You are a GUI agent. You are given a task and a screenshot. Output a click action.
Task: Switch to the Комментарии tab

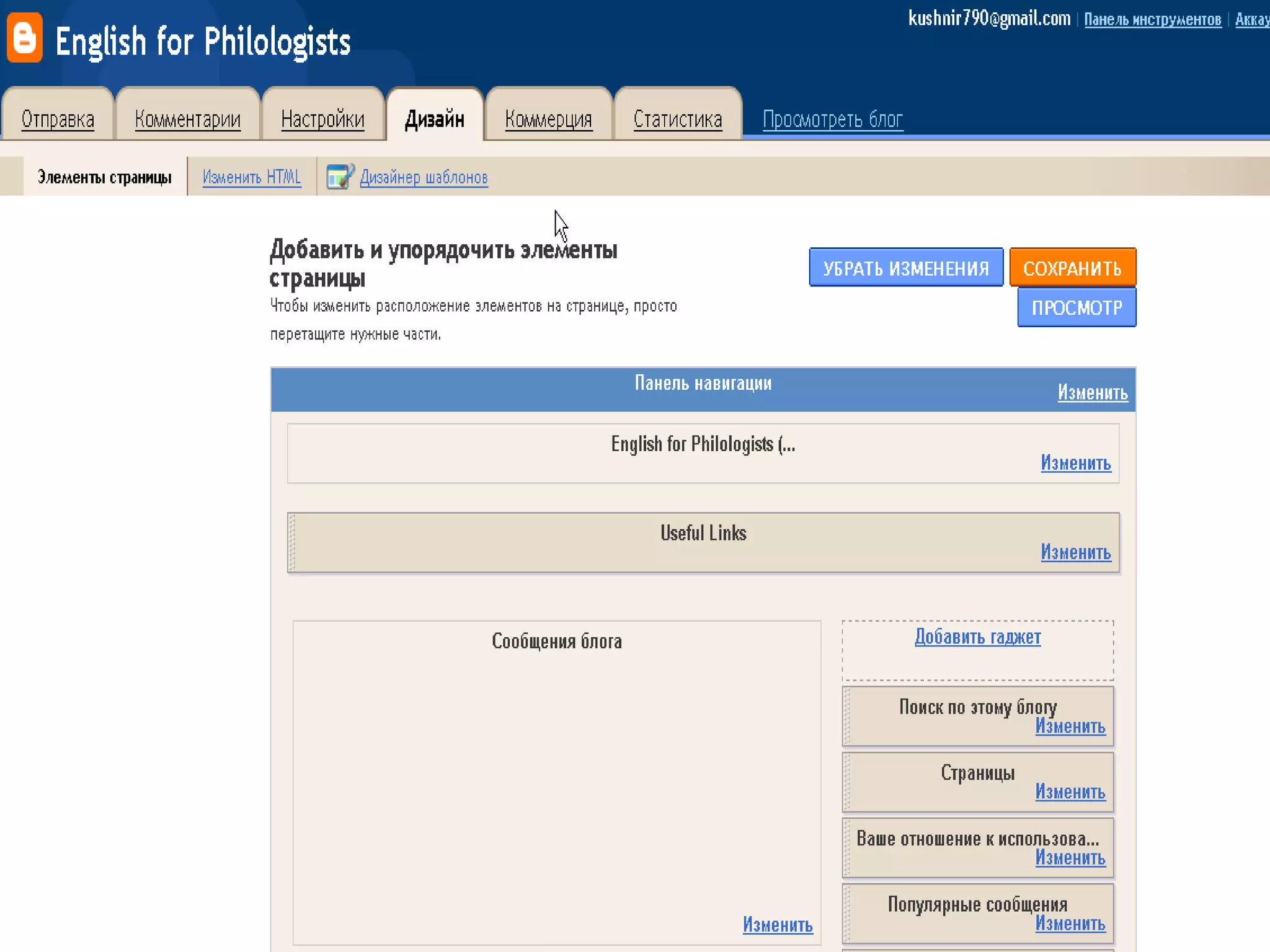(x=187, y=119)
